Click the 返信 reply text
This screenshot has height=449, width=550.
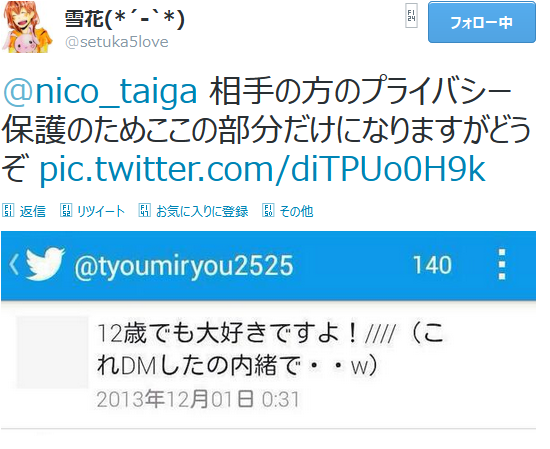point(33,211)
